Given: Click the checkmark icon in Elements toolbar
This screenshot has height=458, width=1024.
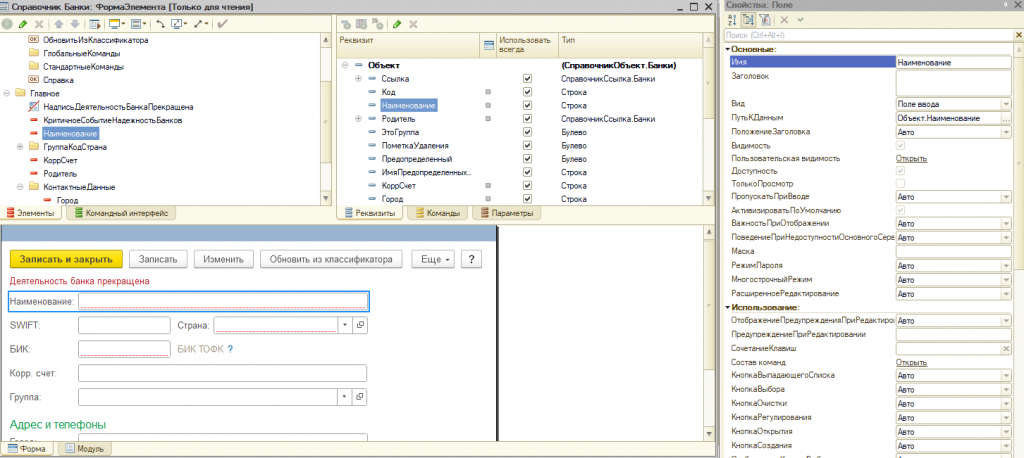Looking at the screenshot, I should 223,24.
